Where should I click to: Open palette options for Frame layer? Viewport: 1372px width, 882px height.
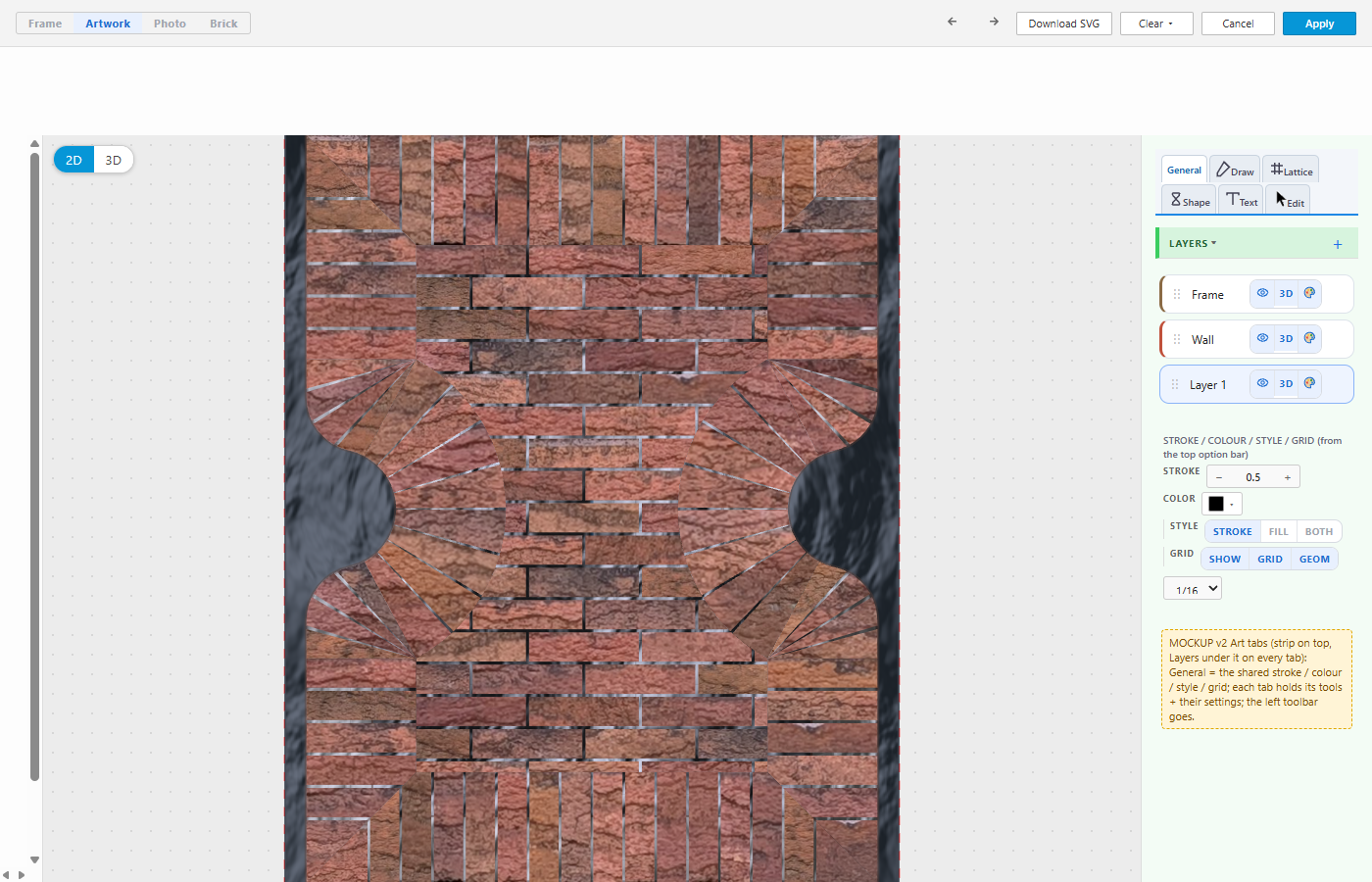(x=1309, y=293)
